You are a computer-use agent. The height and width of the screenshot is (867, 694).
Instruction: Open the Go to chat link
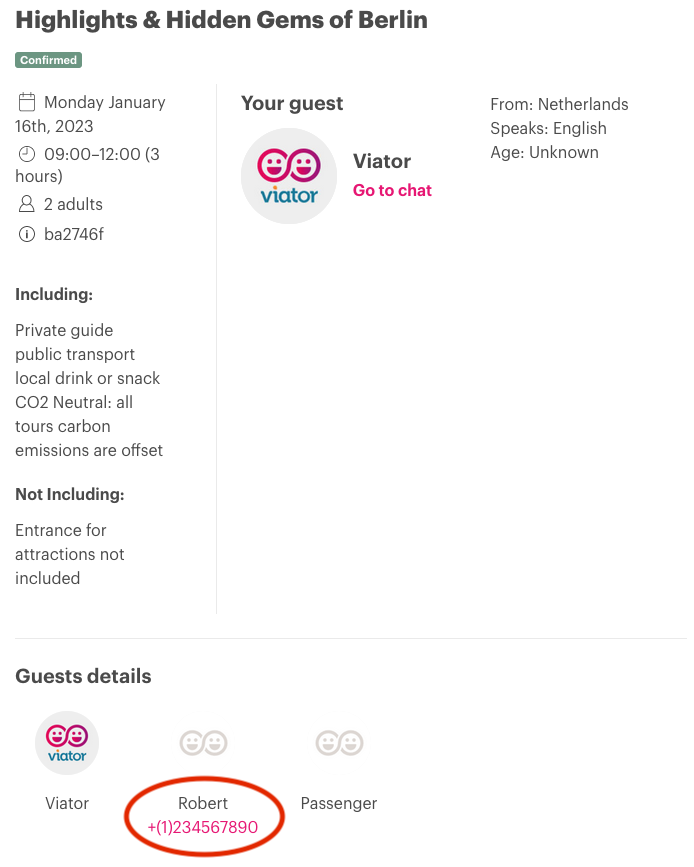coord(392,190)
